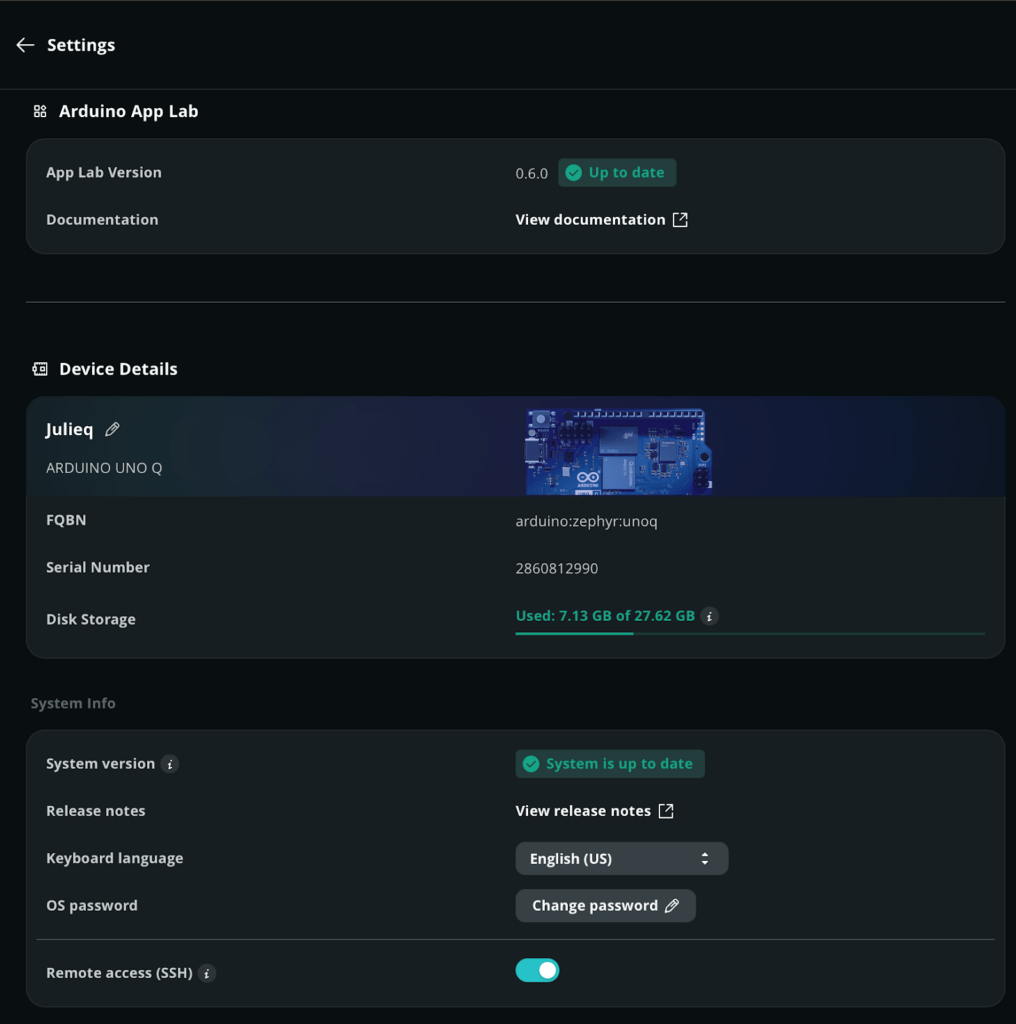
Task: Open the View documentation link
Action: [x=590, y=220]
